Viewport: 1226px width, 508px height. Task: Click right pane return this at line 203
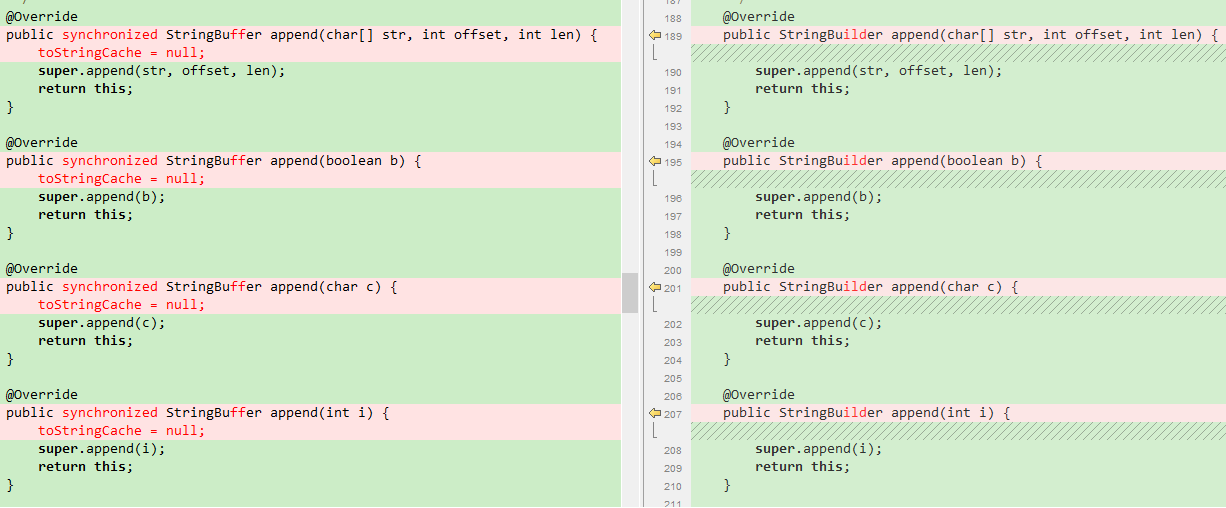(803, 341)
